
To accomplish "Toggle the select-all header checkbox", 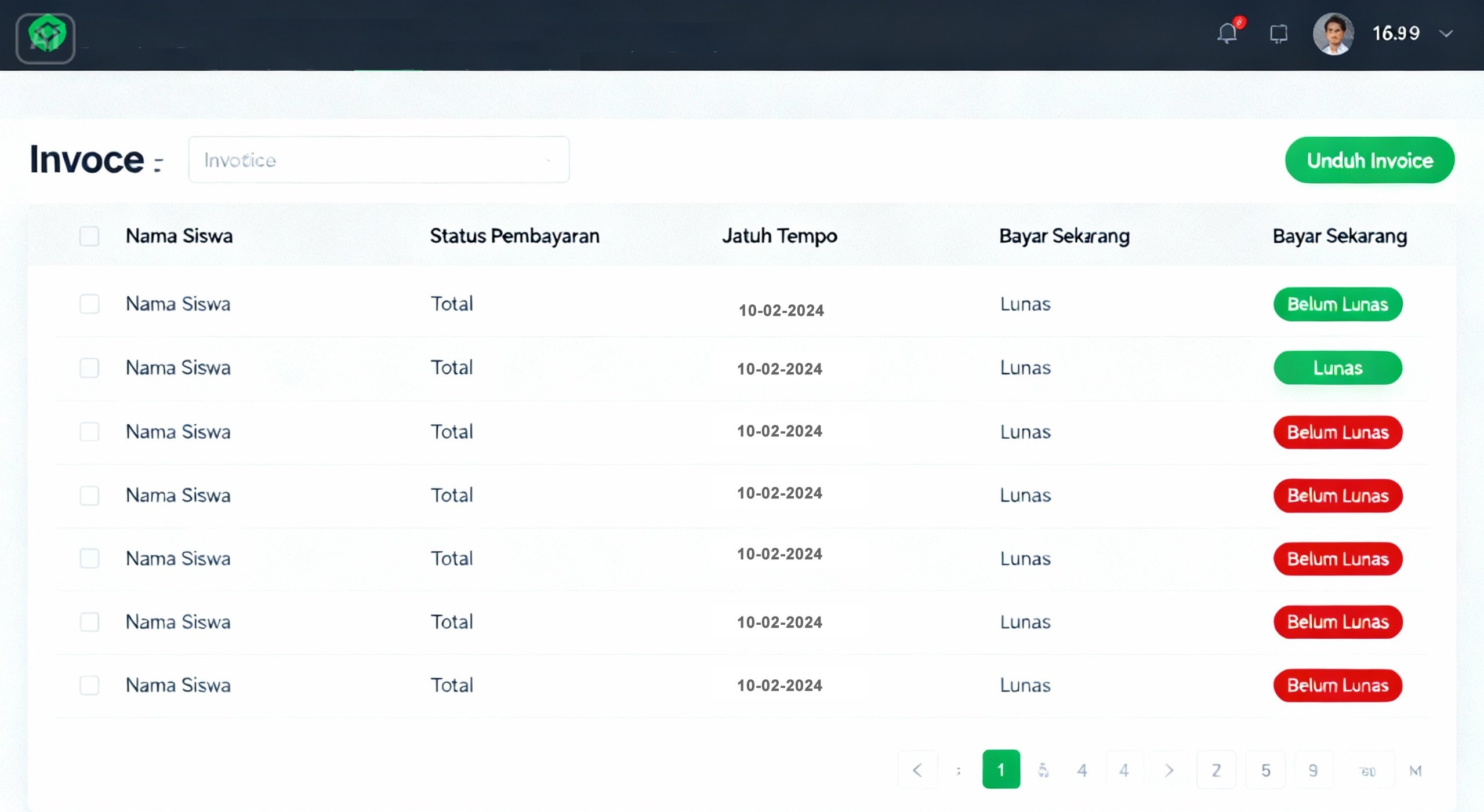I will pos(89,236).
